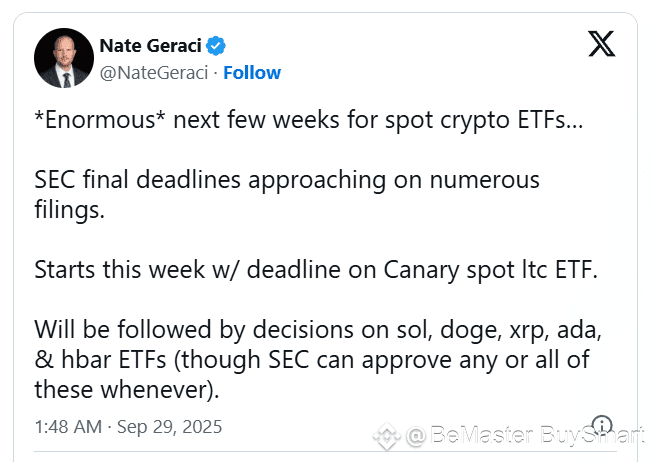Click the 1:48 AM timestamp
Viewport: 652px width, 462px height.
click(x=68, y=427)
